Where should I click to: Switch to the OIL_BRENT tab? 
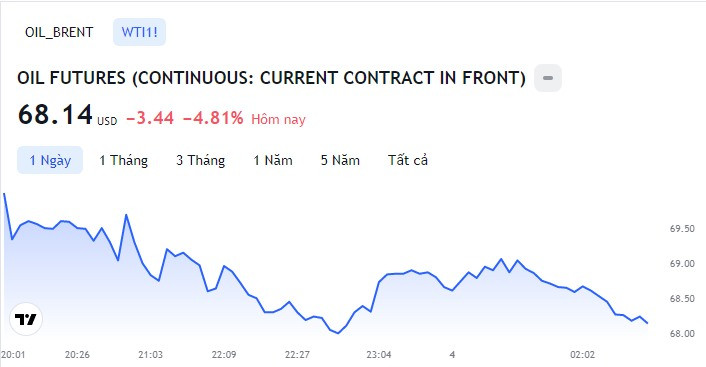tap(59, 32)
